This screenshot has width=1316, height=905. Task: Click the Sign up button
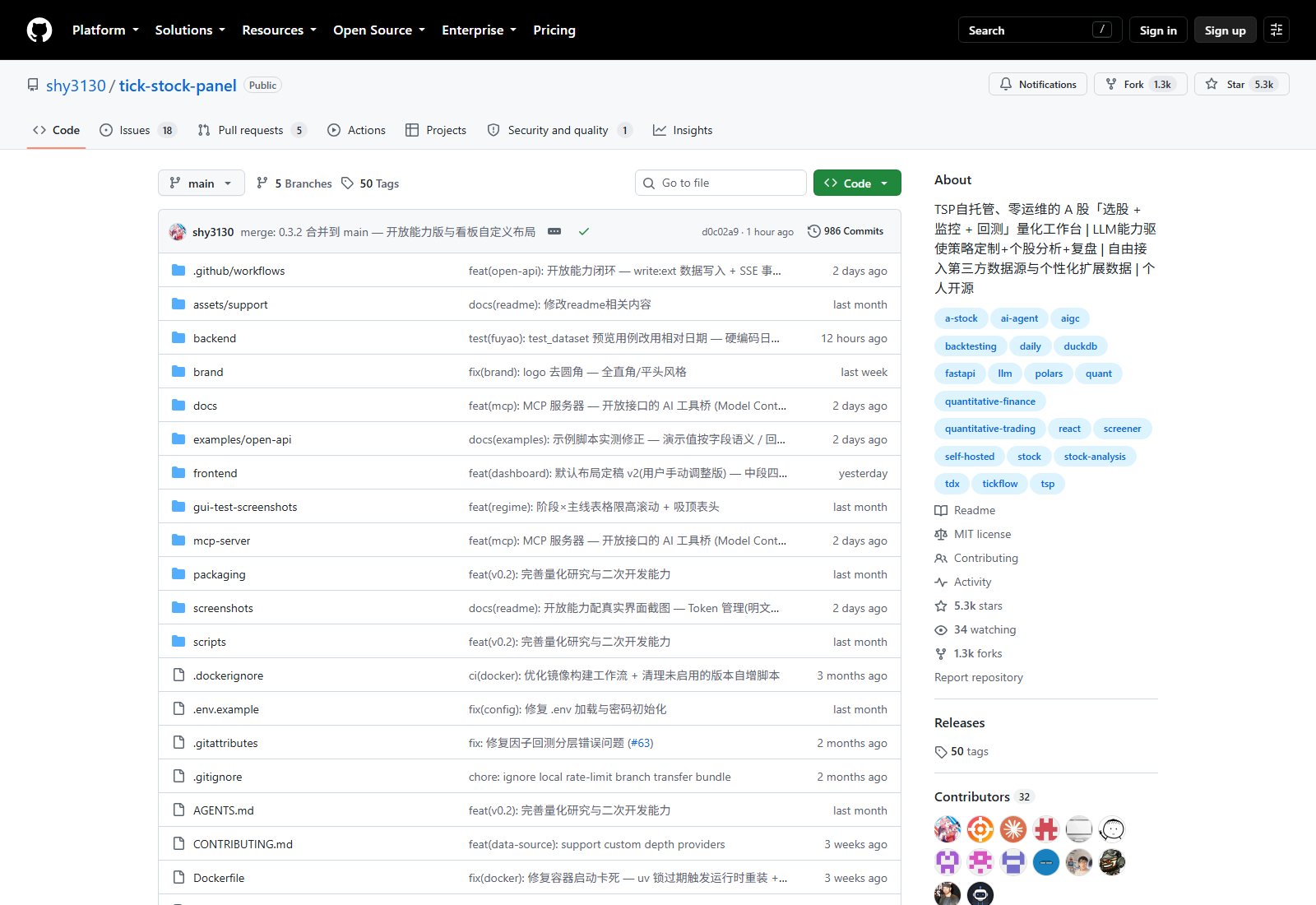click(1225, 30)
